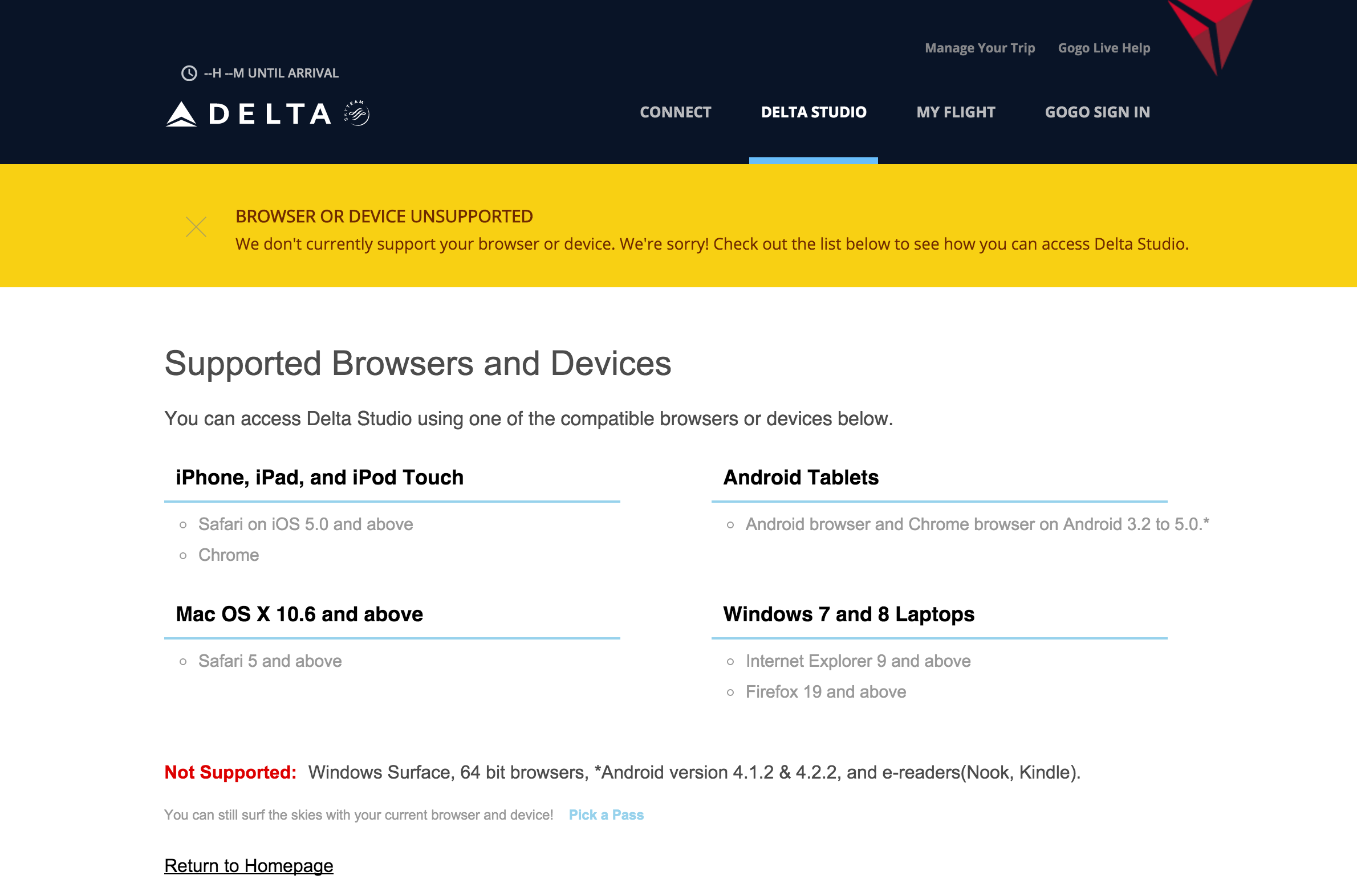This screenshot has height=896, width=1357.
Task: Open Gogo Live Help
Action: tap(1104, 48)
